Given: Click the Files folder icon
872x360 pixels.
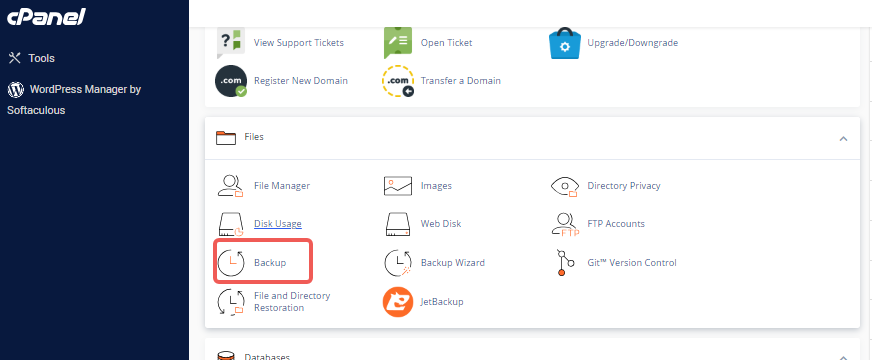Looking at the screenshot, I should [226, 137].
